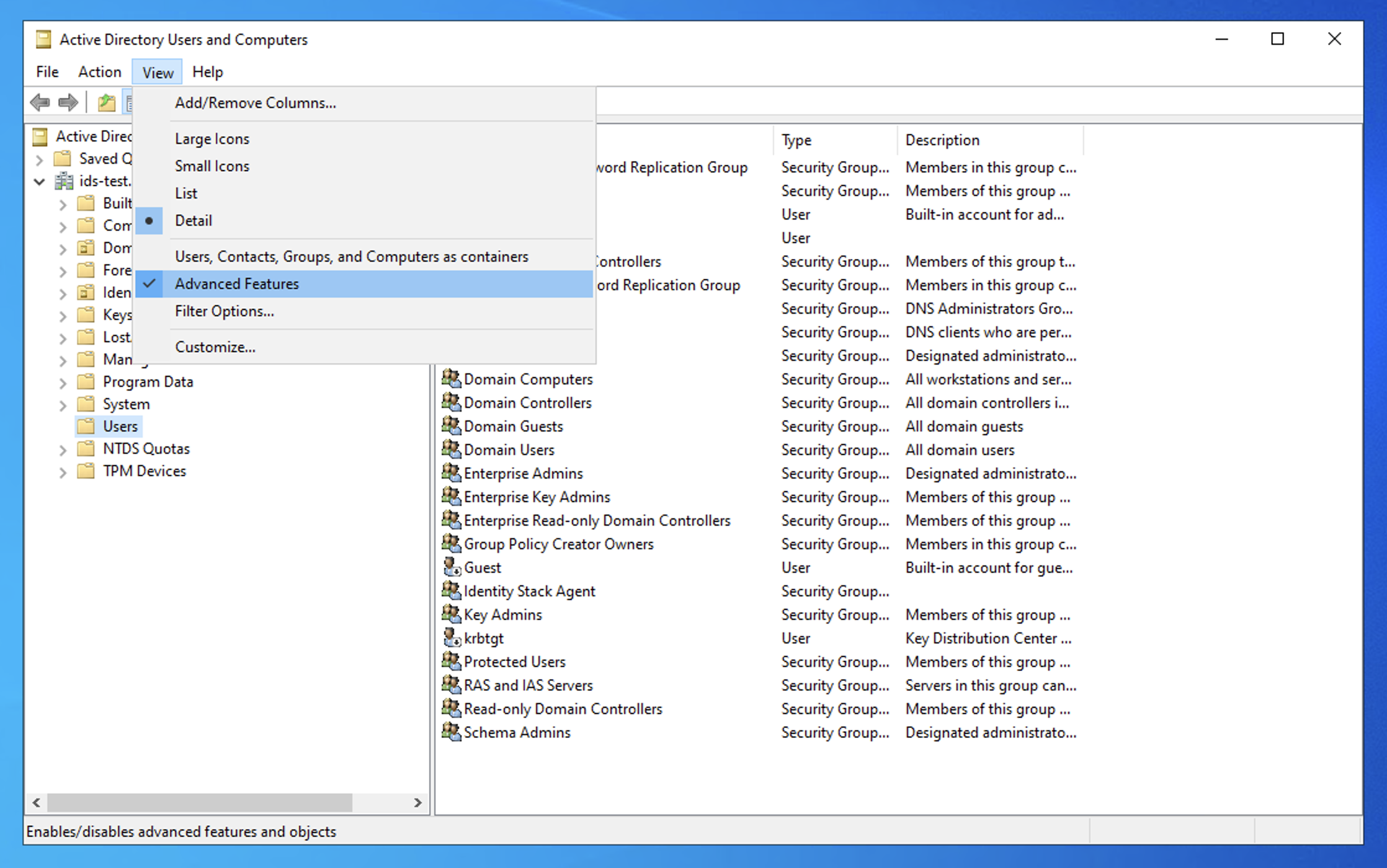Image resolution: width=1387 pixels, height=868 pixels.
Task: Click right arrow of tree scrollbar
Action: [x=417, y=802]
